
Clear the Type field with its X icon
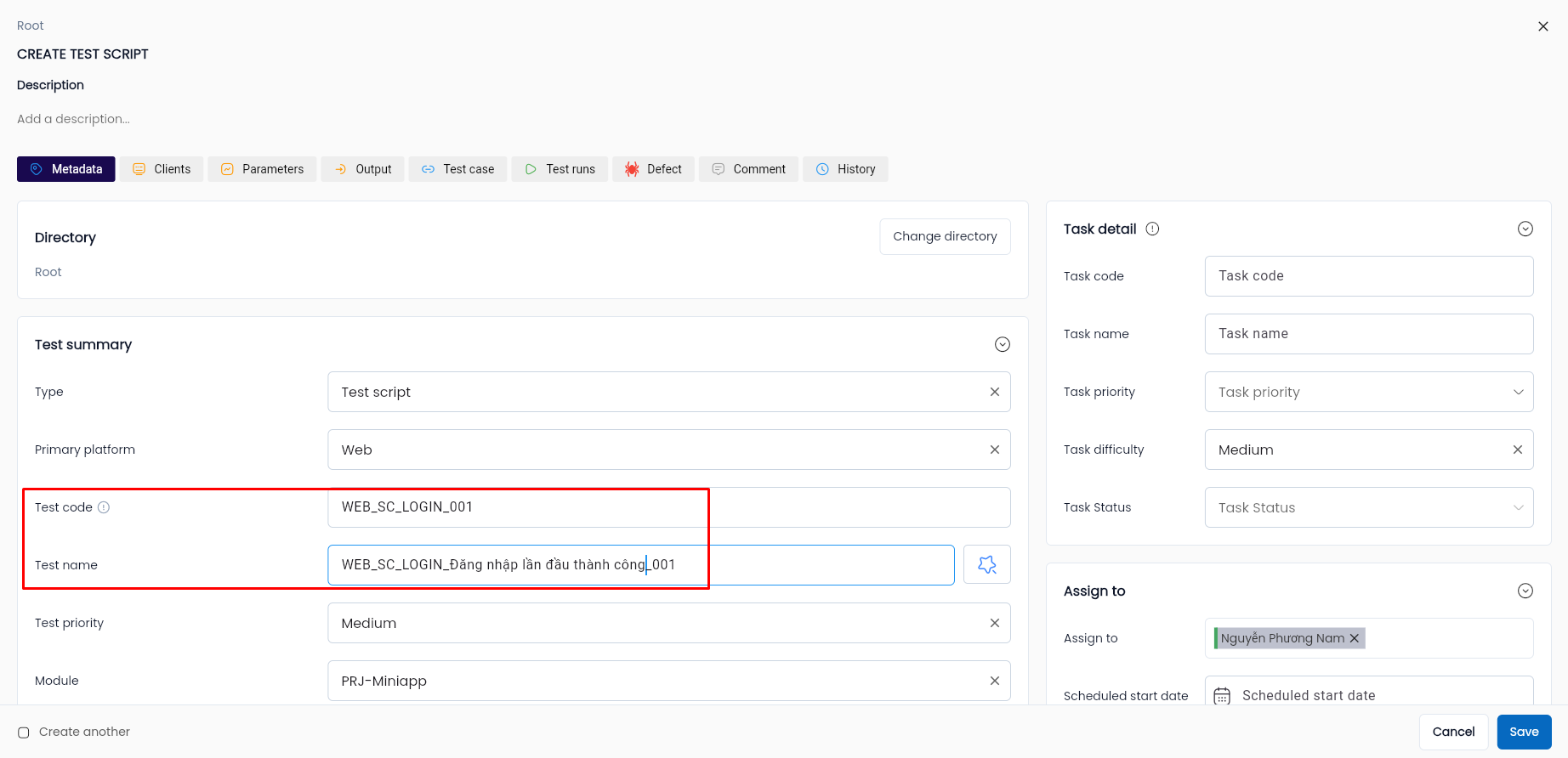point(994,392)
